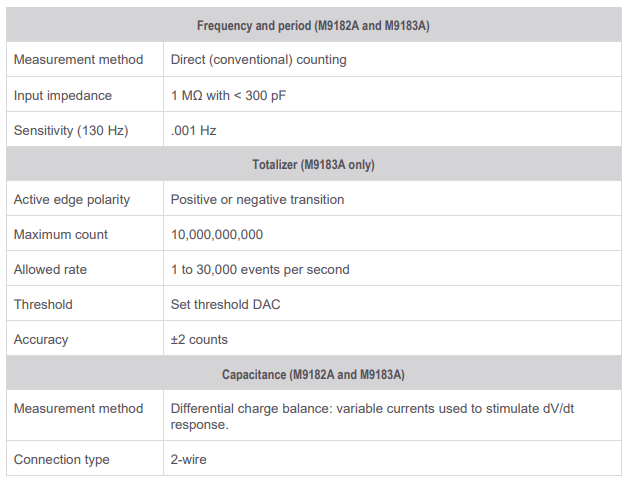The width and height of the screenshot is (631, 497).
Task: Select 'Direct (conventional) counting' text cell
Action: point(259,60)
